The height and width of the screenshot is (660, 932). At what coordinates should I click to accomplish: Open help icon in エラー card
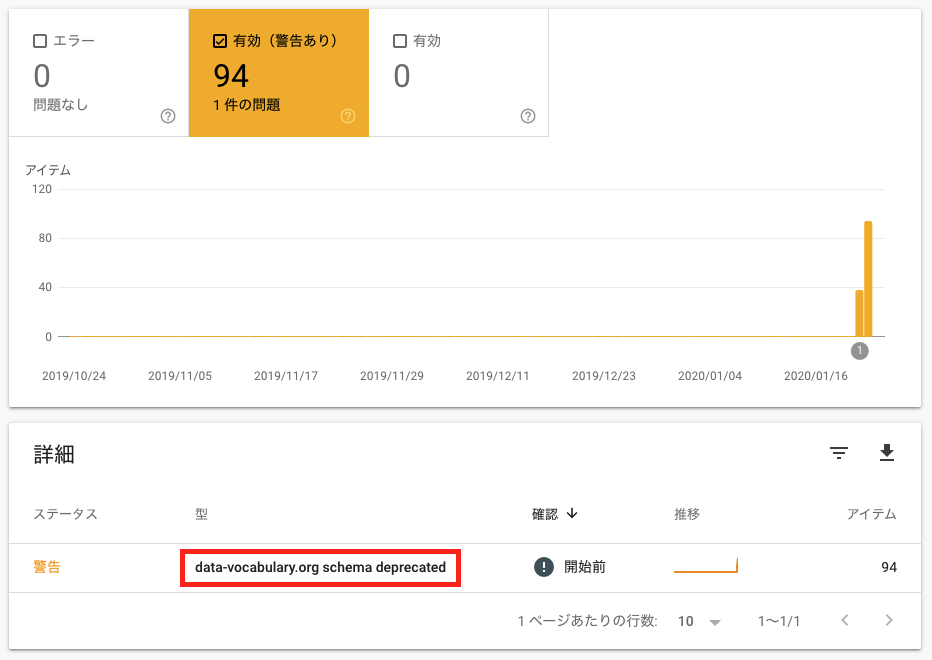[168, 116]
